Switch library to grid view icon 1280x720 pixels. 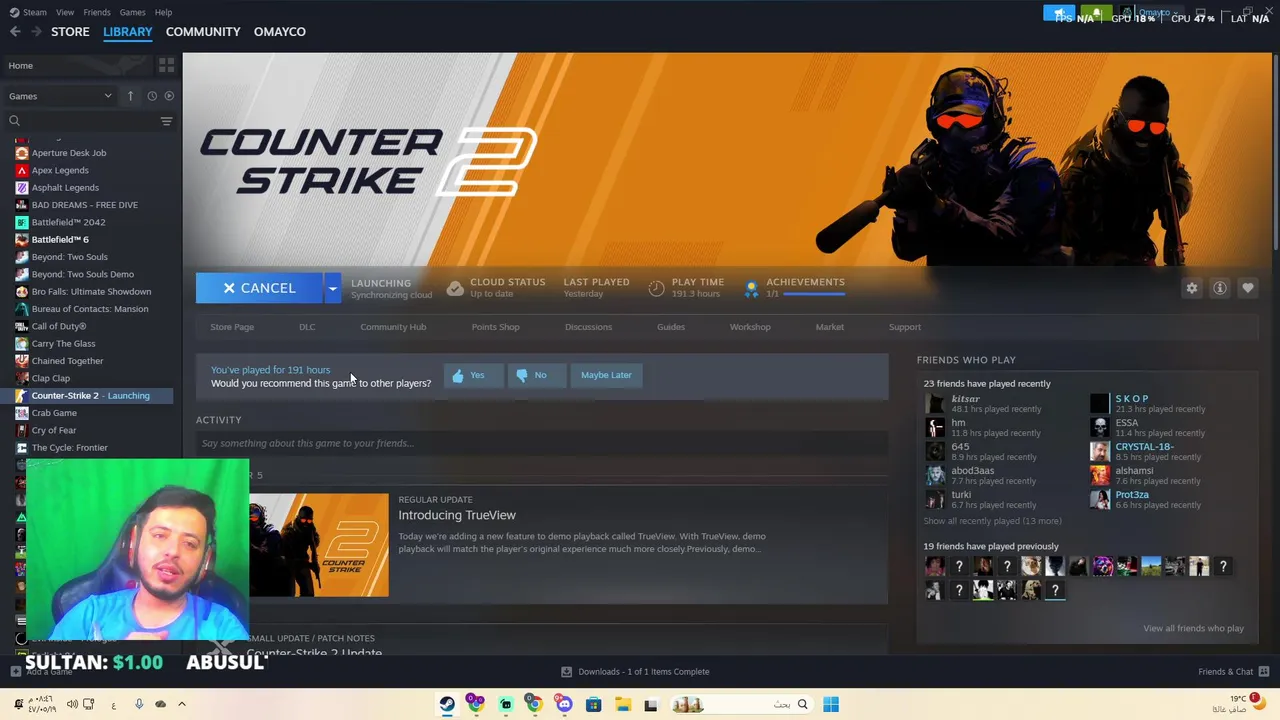pos(166,65)
